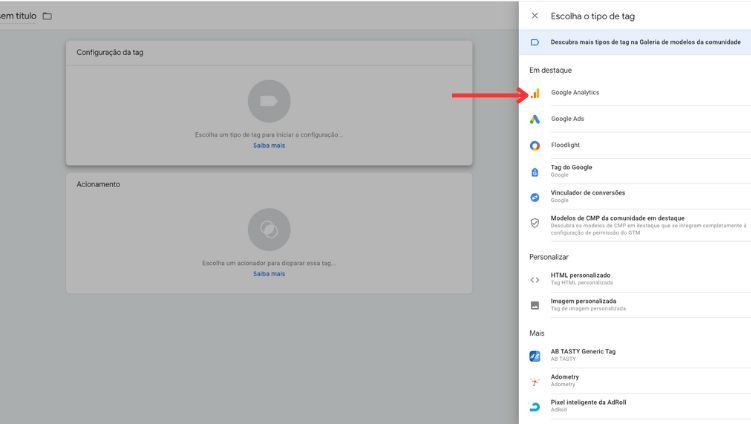751x424 pixels.
Task: Click the Google Analytics bar chart icon
Action: pos(535,93)
